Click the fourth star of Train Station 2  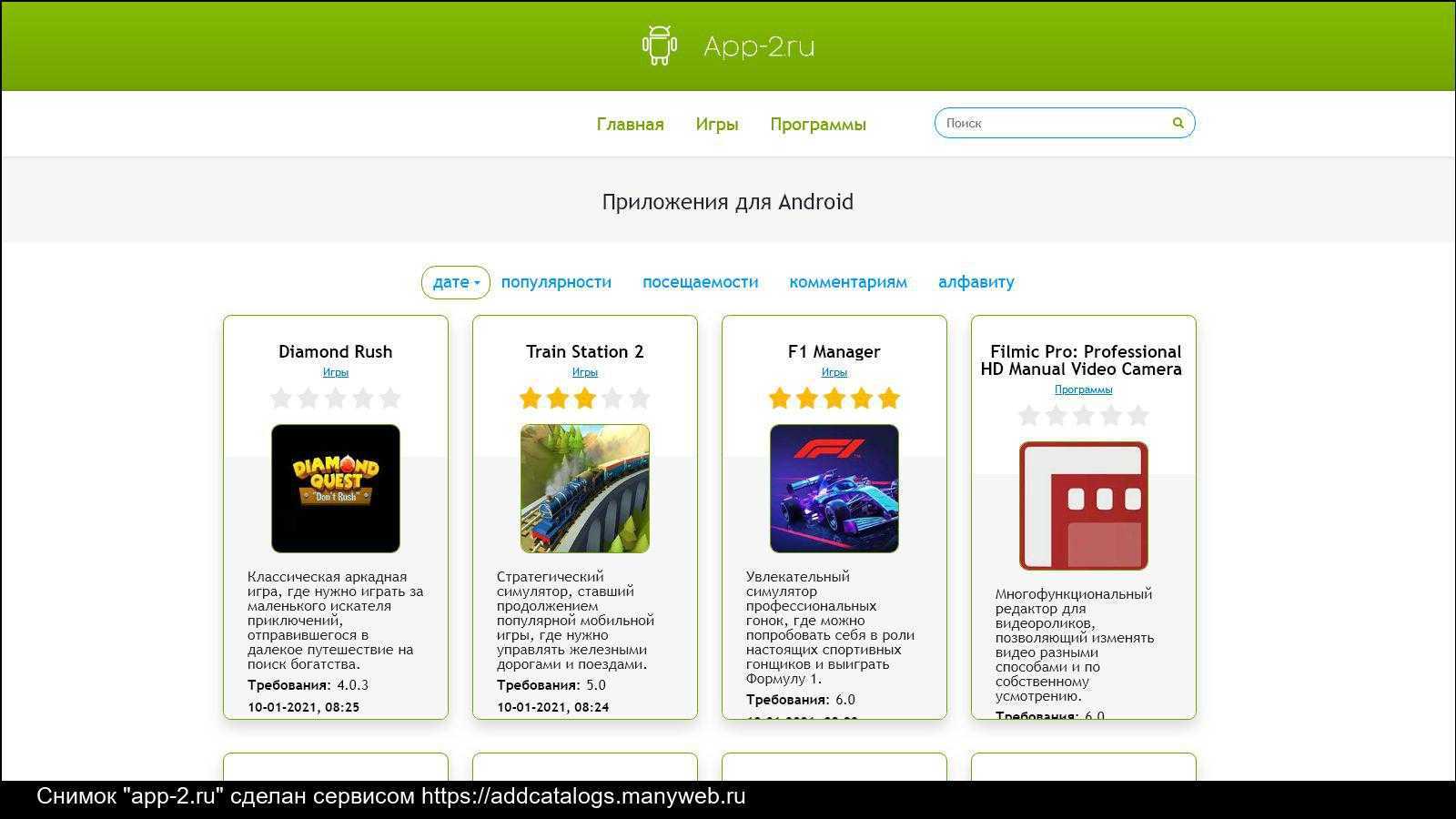(612, 398)
